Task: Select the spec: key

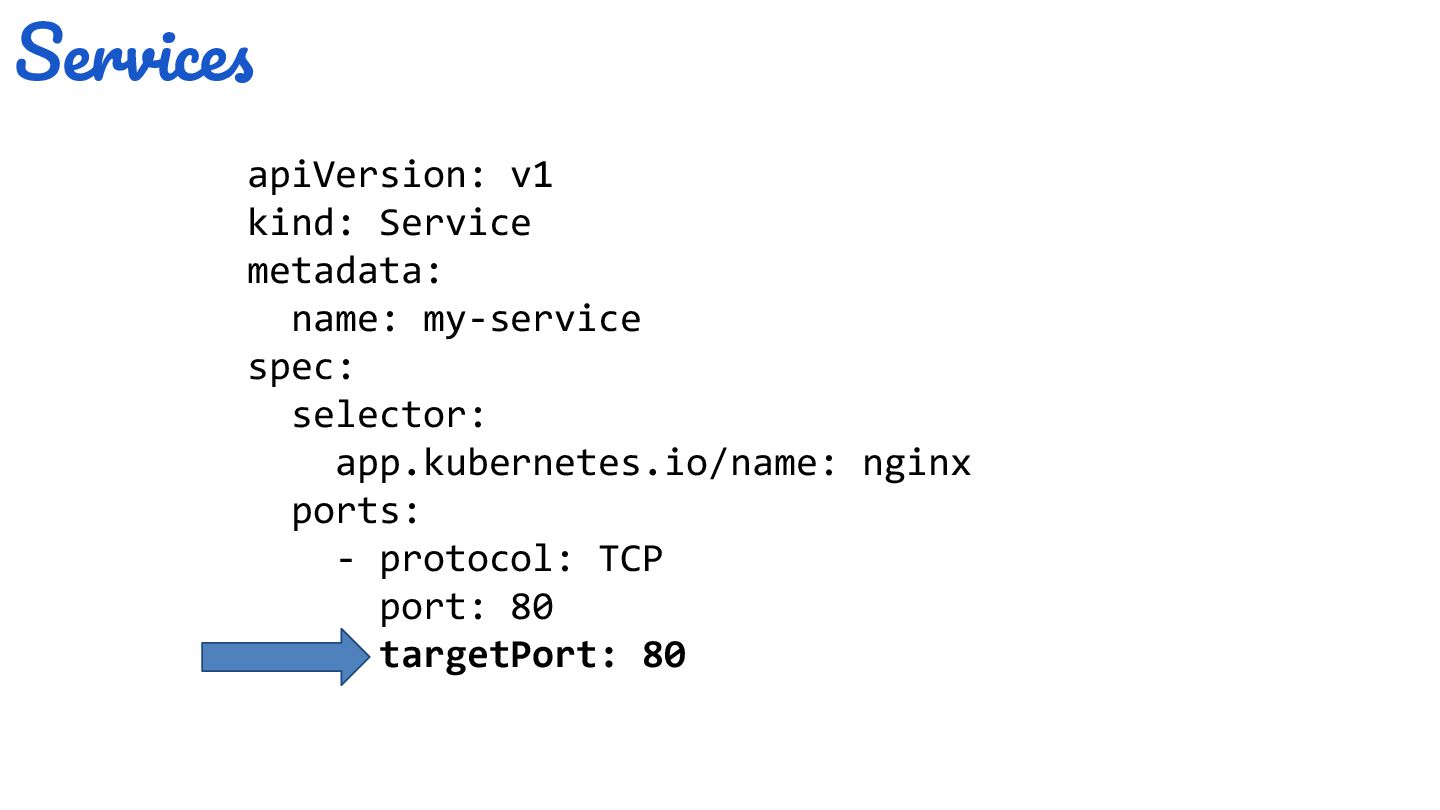Action: pyautogui.click(x=301, y=368)
